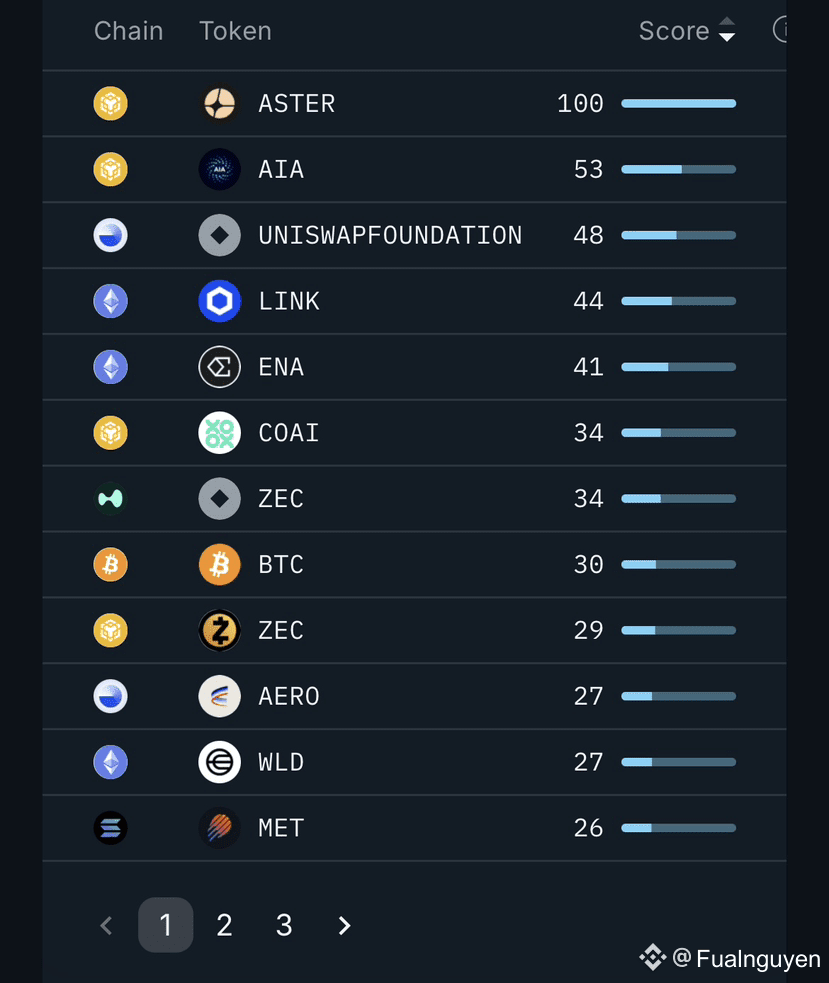829x983 pixels.
Task: Click the Token column header
Action: coord(235,31)
